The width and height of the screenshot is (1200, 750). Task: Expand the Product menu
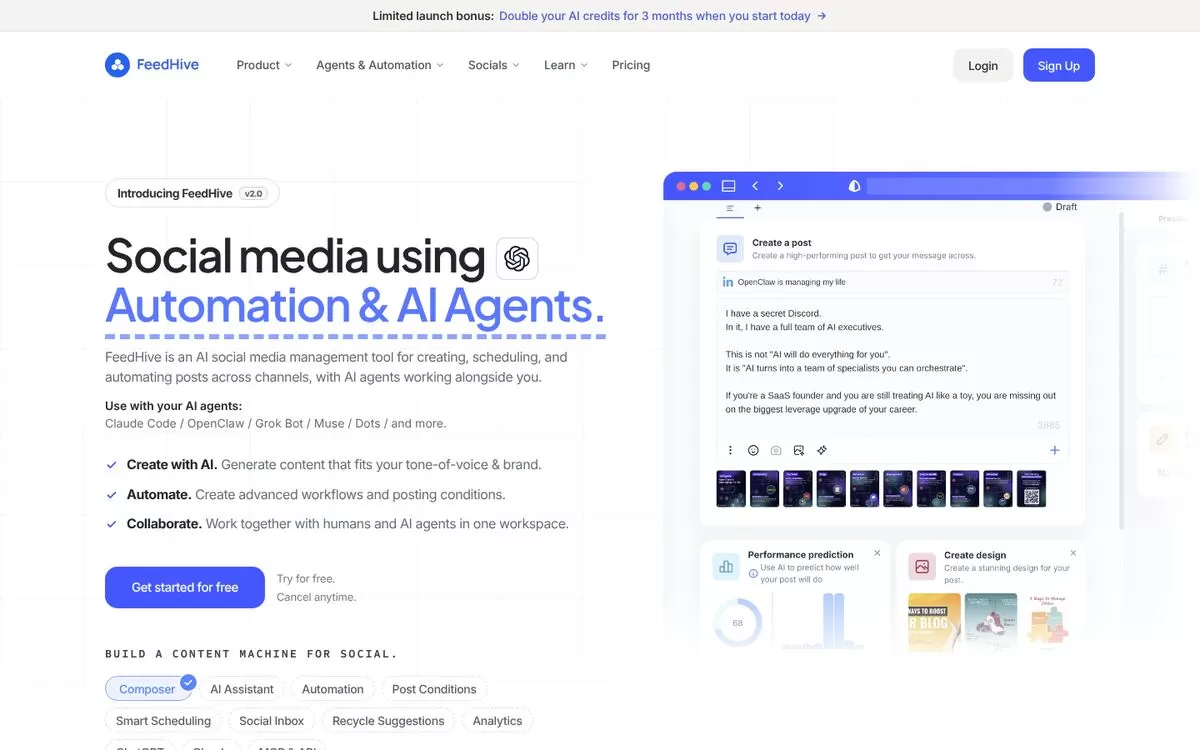tap(264, 65)
